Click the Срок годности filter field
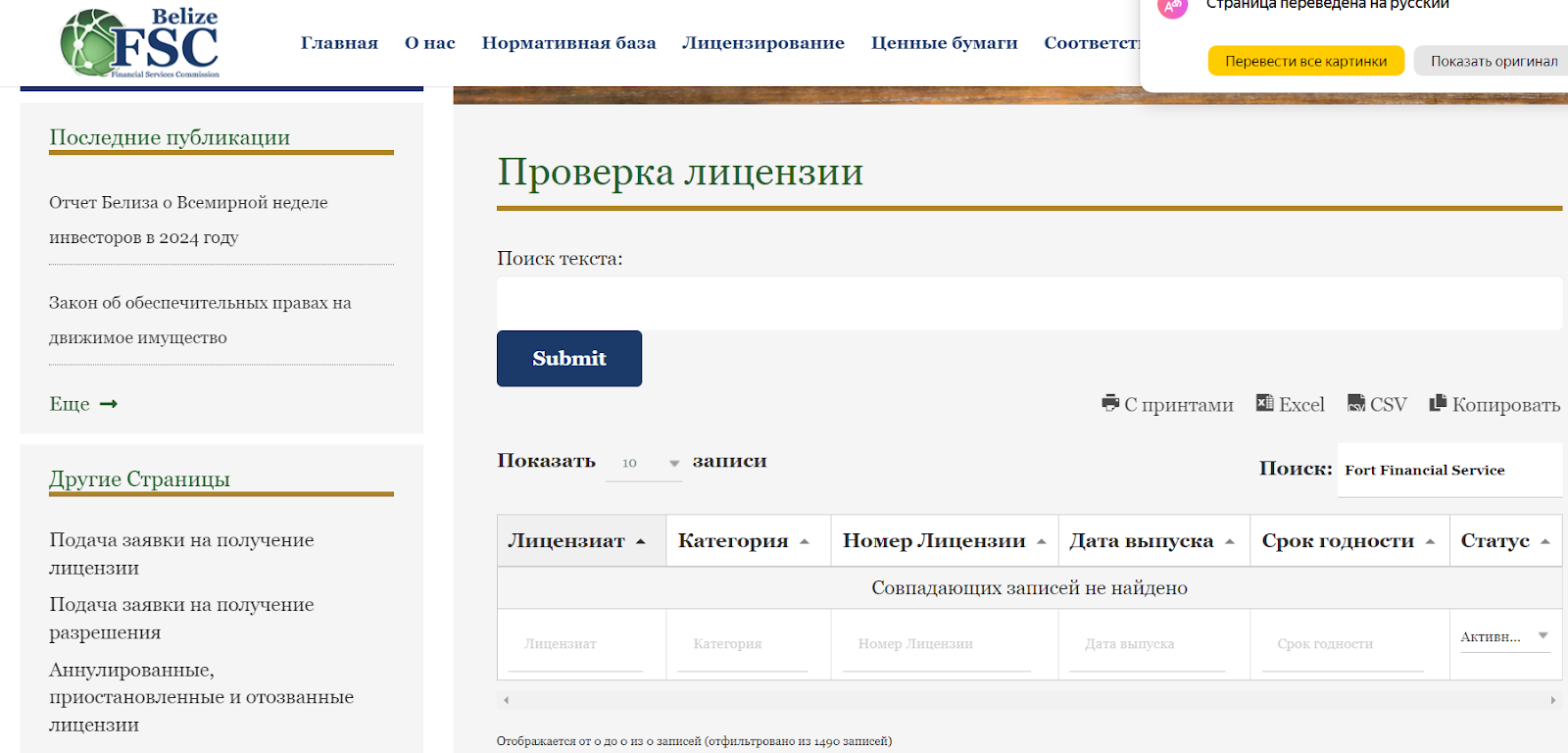 point(1343,644)
